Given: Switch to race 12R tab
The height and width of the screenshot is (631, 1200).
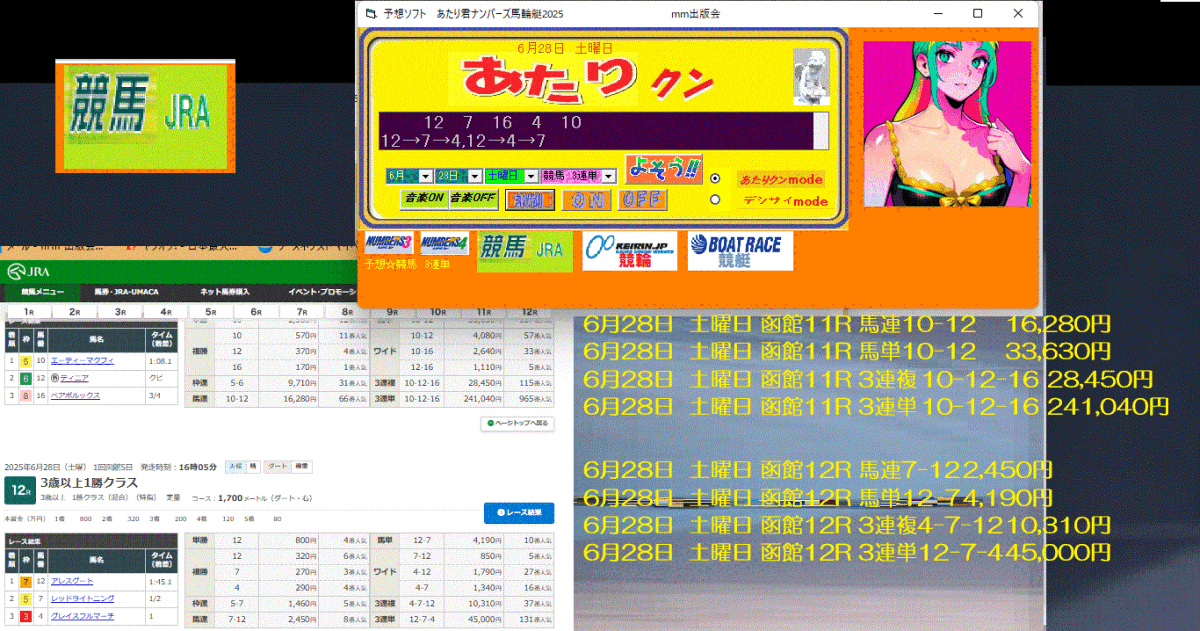Looking at the screenshot, I should pyautogui.click(x=529, y=312).
